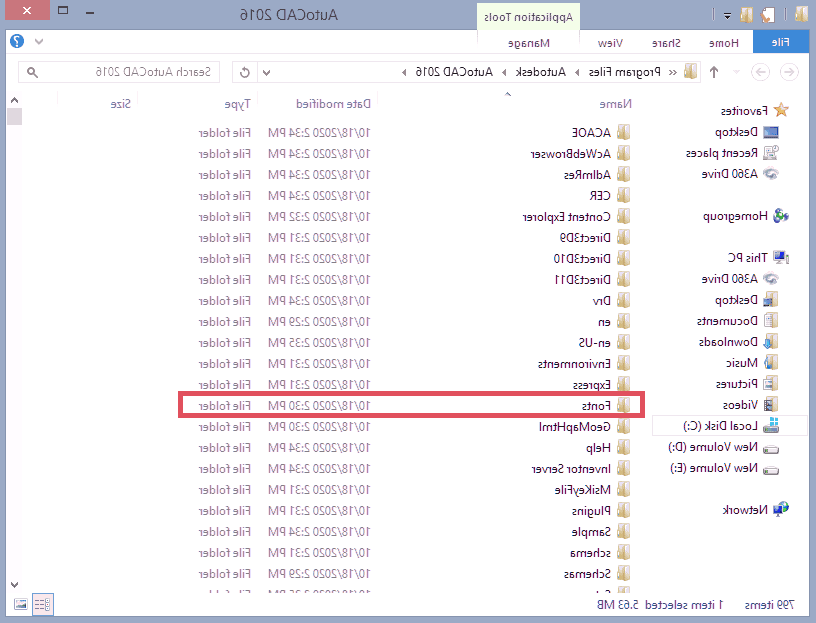Screen dimensions: 816x623
Task: Open the address bar history dropdown
Action: pyautogui.click(x=266, y=72)
